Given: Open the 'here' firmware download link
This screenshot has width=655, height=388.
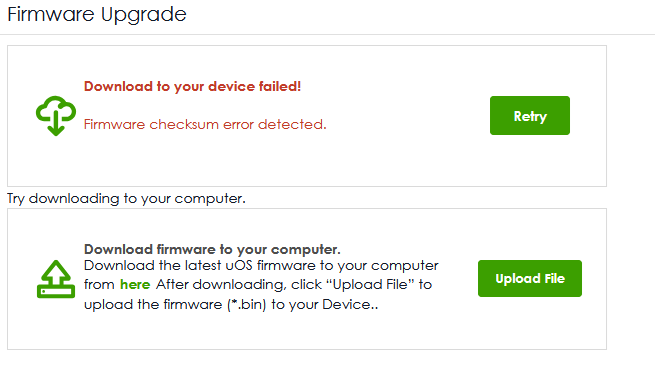Looking at the screenshot, I should (x=135, y=284).
